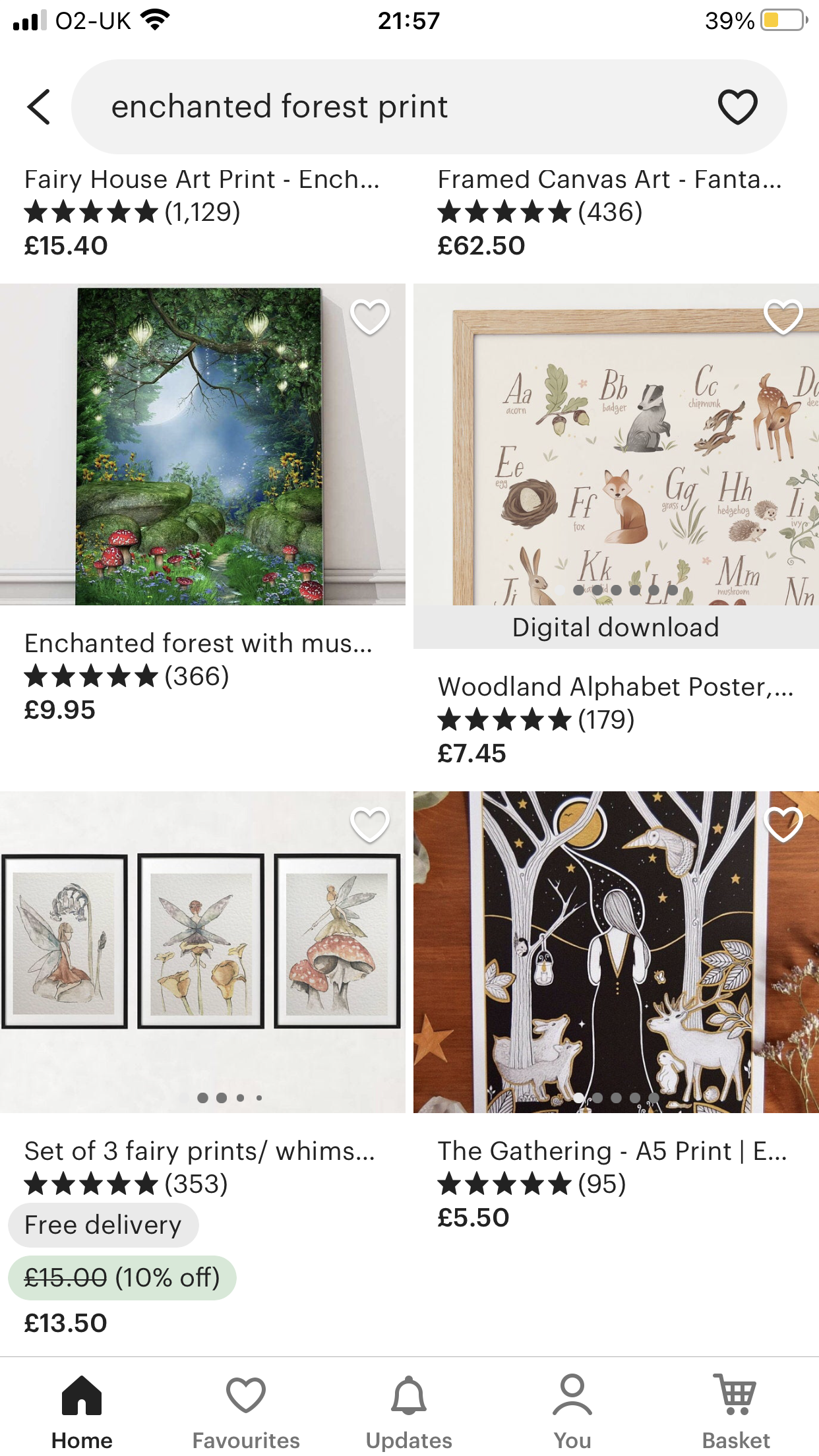Tap the 10% off discount badge
Screen dimensions: 819x1456
click(122, 1278)
